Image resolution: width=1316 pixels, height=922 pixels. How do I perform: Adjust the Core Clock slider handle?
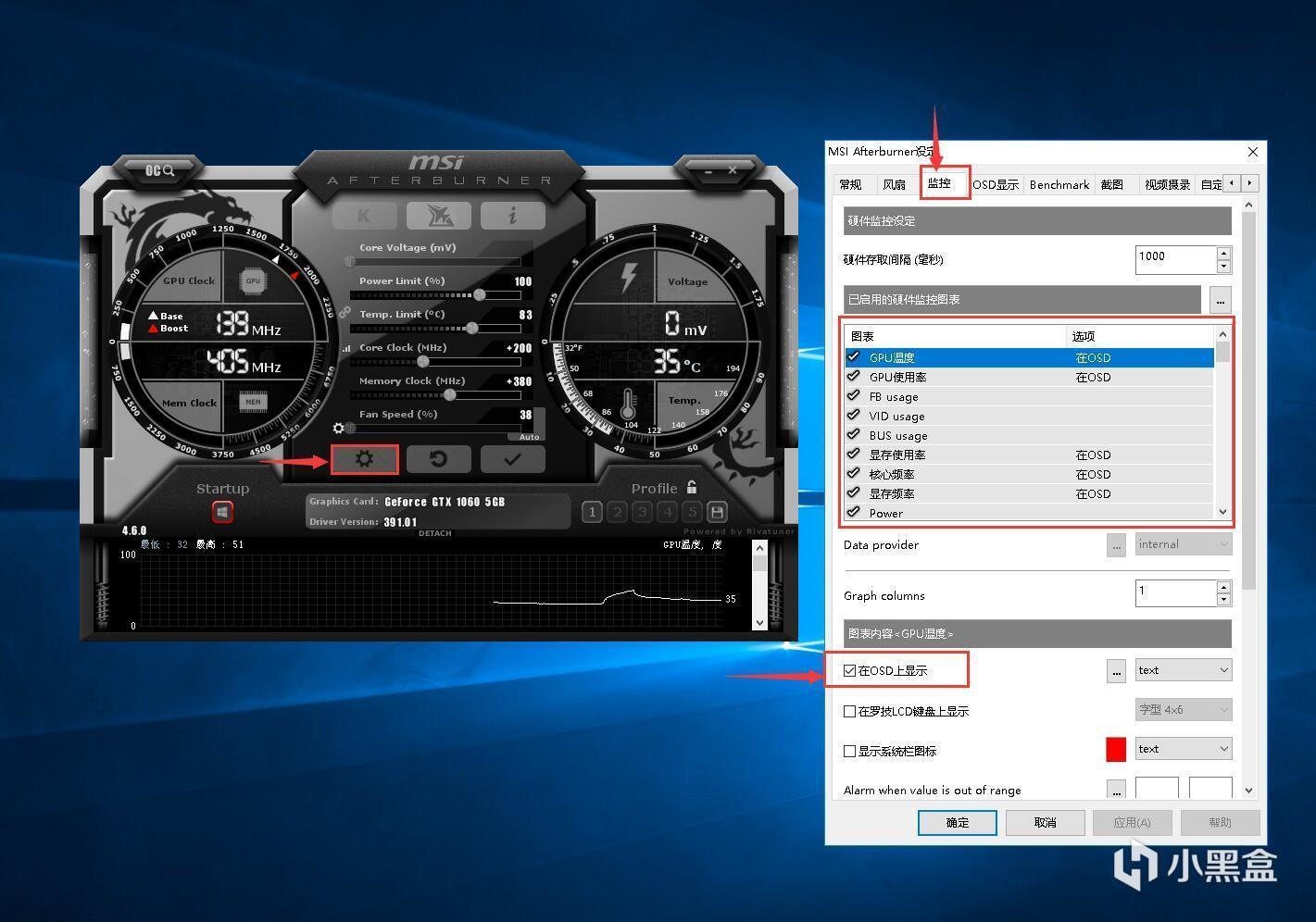pos(423,362)
